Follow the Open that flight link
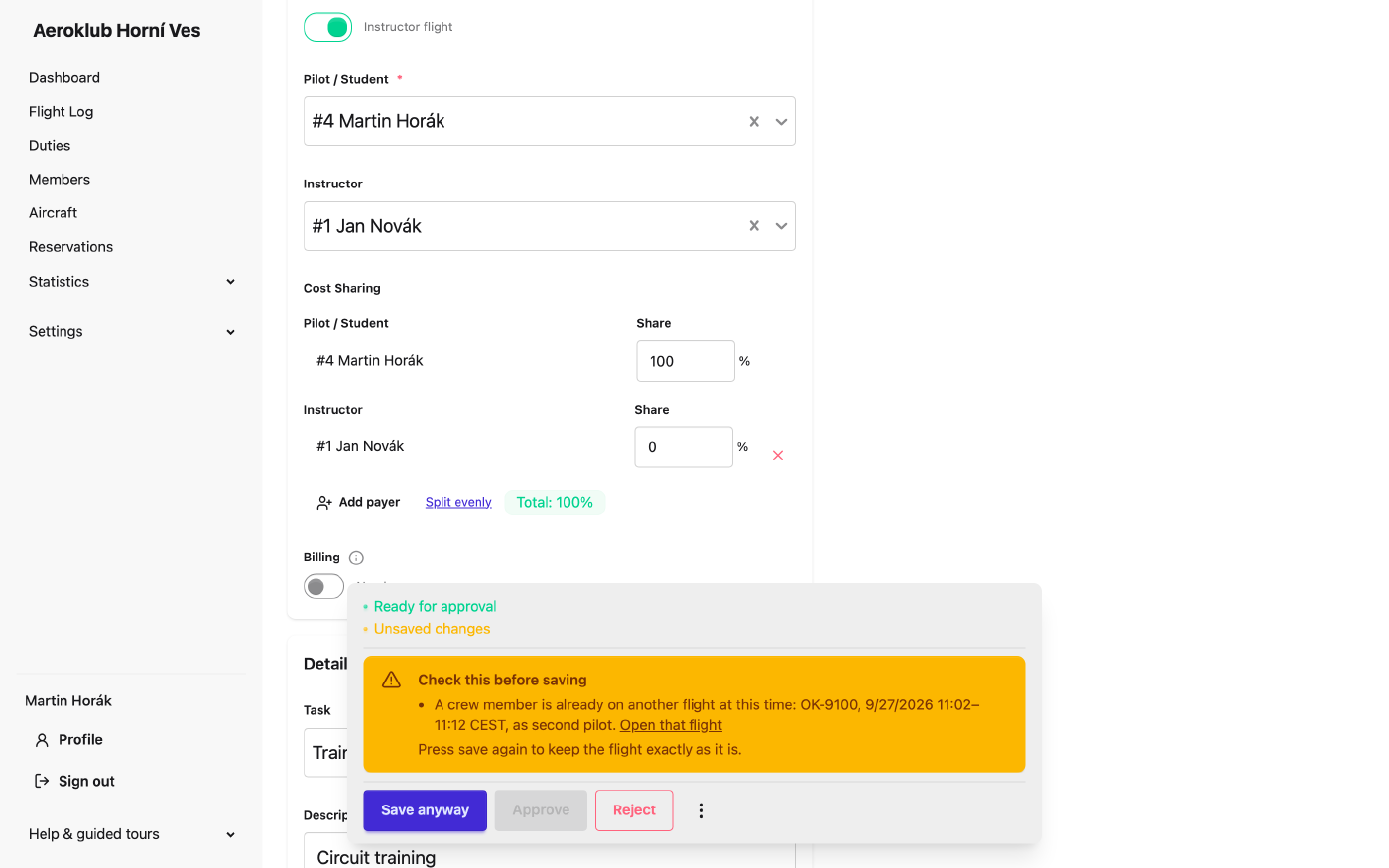The height and width of the screenshot is (868, 1389). (x=671, y=725)
